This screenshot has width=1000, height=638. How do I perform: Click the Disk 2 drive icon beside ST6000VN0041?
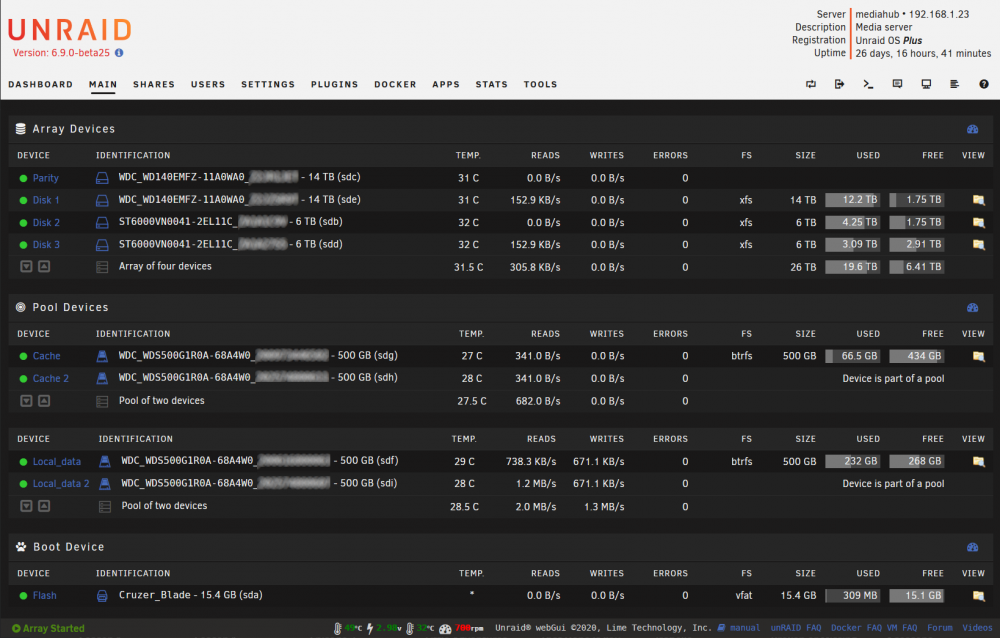(x=102, y=223)
